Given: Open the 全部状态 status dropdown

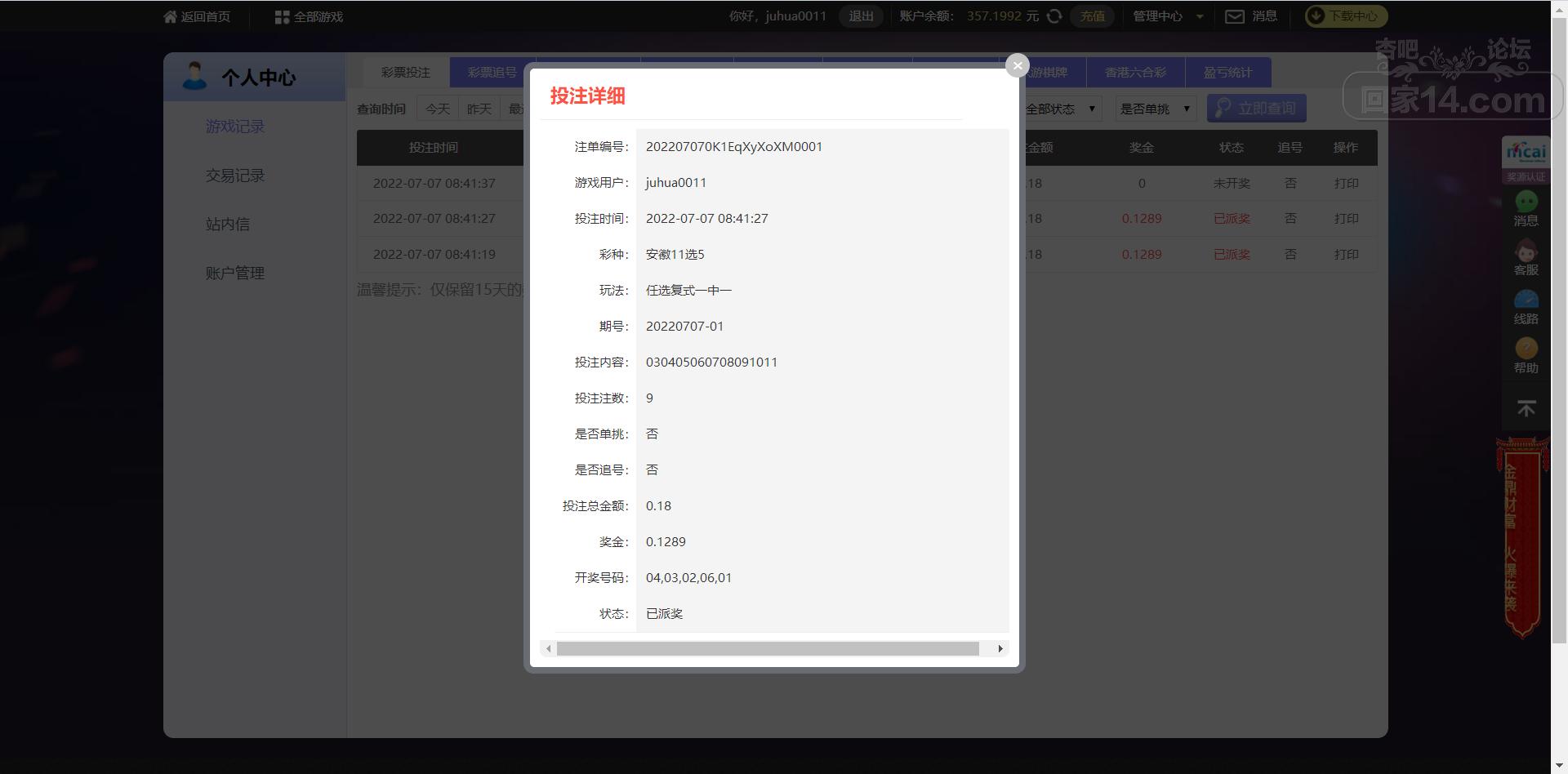Looking at the screenshot, I should [x=1062, y=109].
